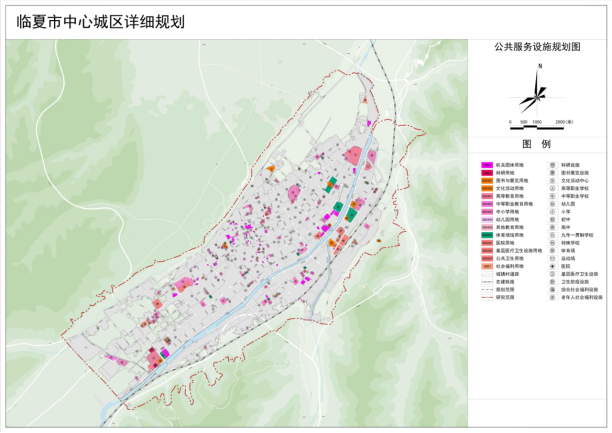Click the 文化活动中心 legend icon
This screenshot has height=433, width=612.
point(552,180)
